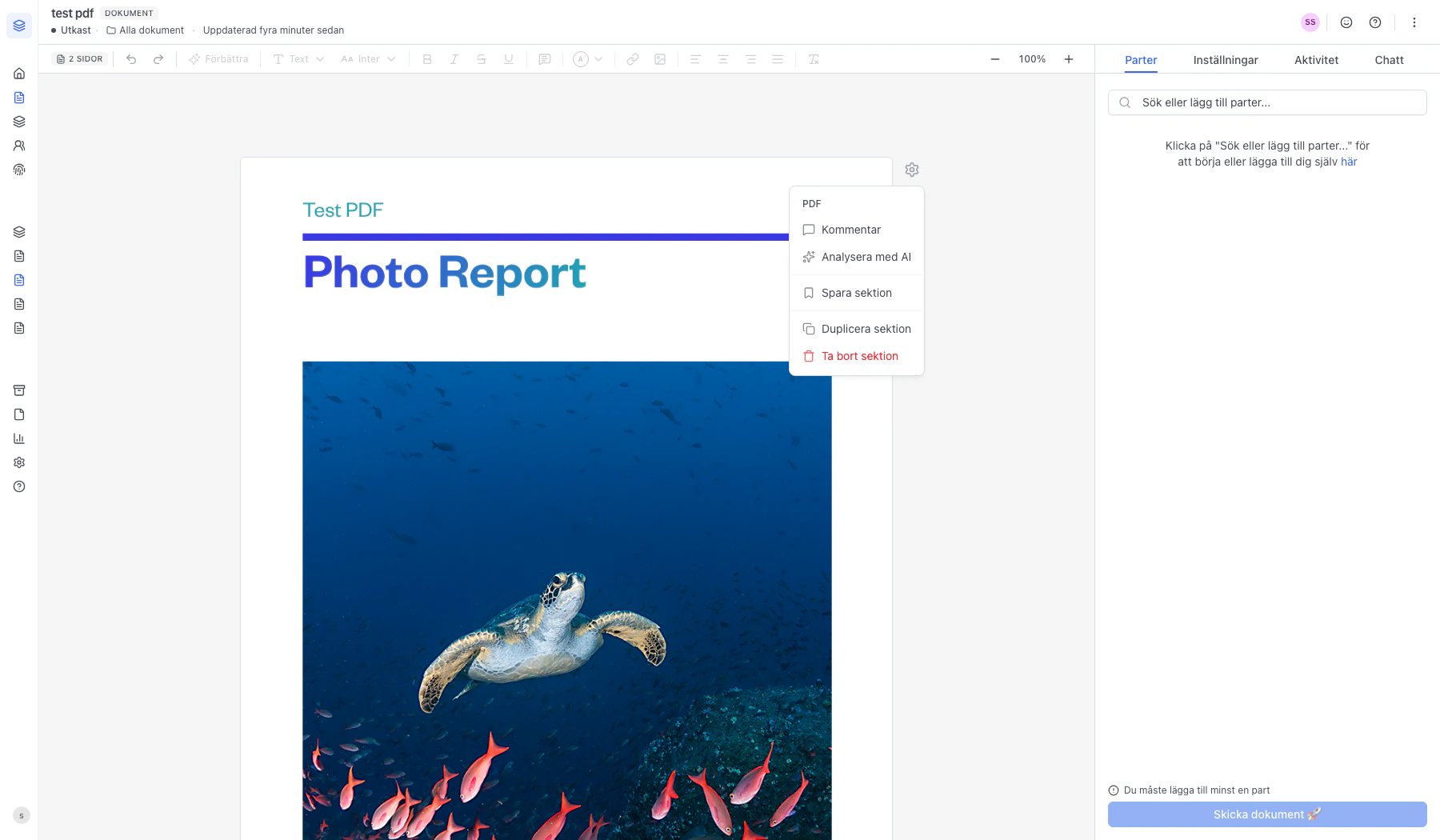Switch to the Chatt tab

point(1390,60)
